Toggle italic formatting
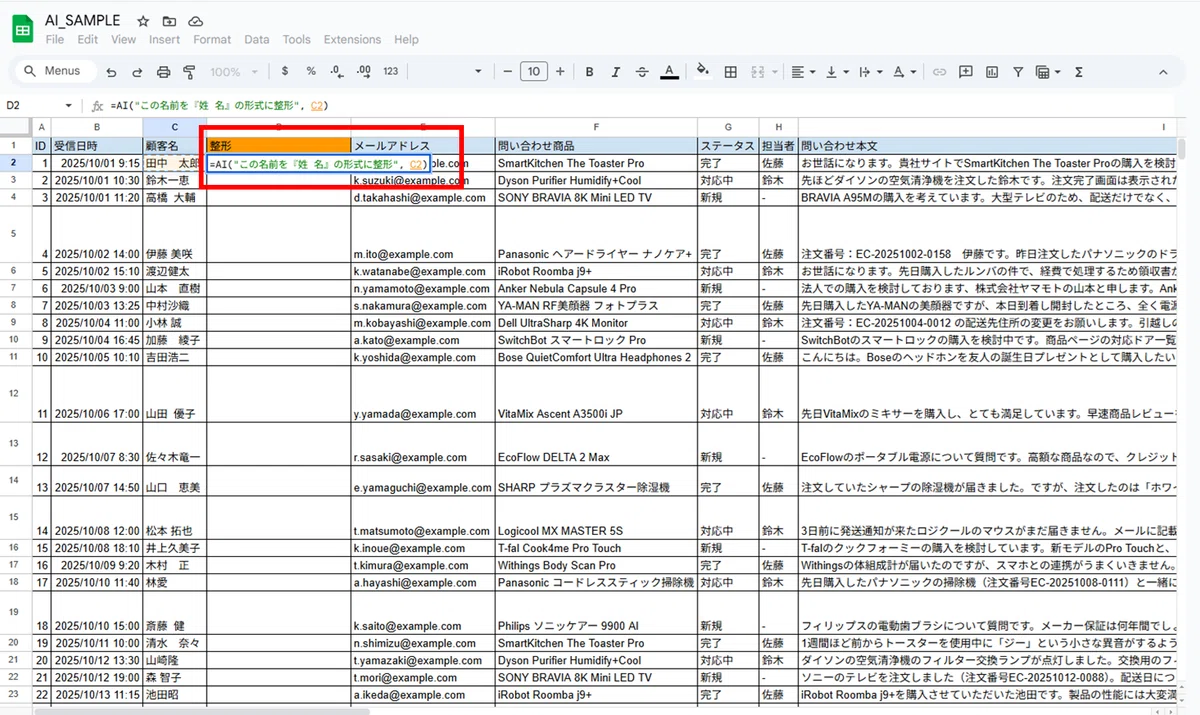This screenshot has height=715, width=1200. 615,72
